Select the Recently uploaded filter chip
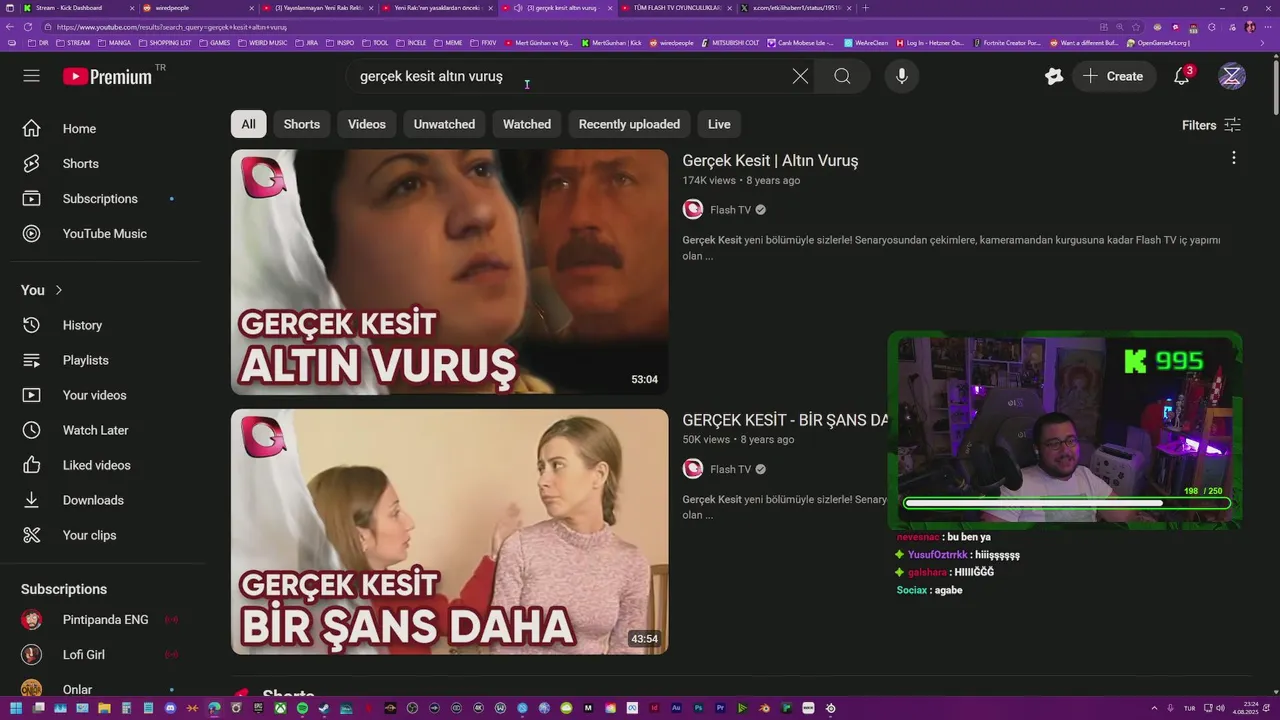This screenshot has height=720, width=1280. pyautogui.click(x=629, y=124)
